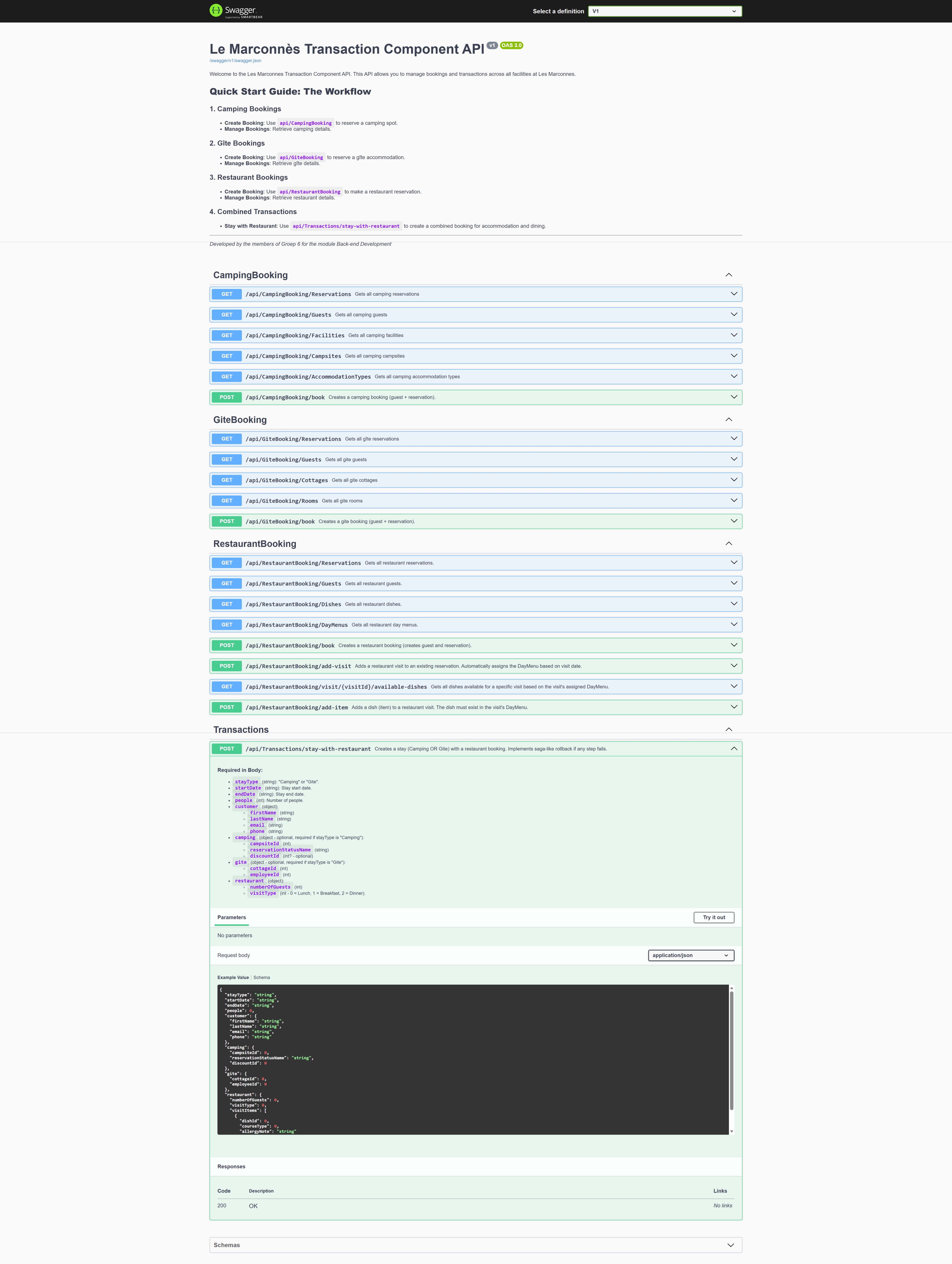Click POST badge for /api/GiteBooking/book

pos(227,521)
